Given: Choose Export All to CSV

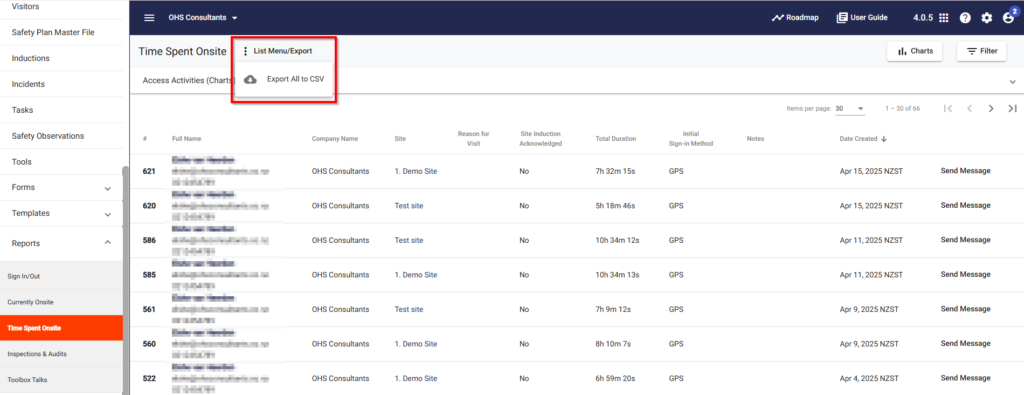Looking at the screenshot, I should tap(285, 79).
